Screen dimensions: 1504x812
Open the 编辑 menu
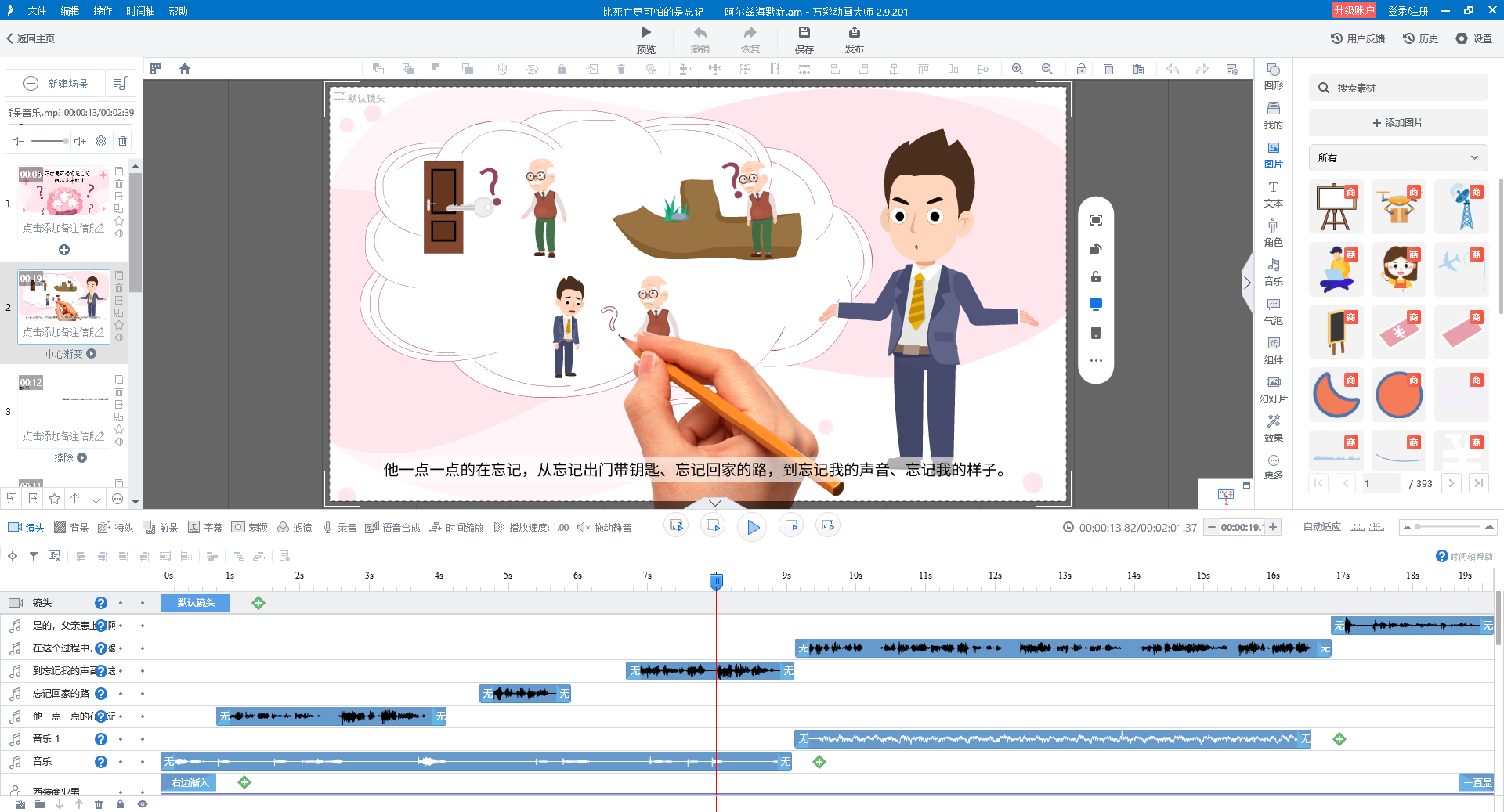70,11
